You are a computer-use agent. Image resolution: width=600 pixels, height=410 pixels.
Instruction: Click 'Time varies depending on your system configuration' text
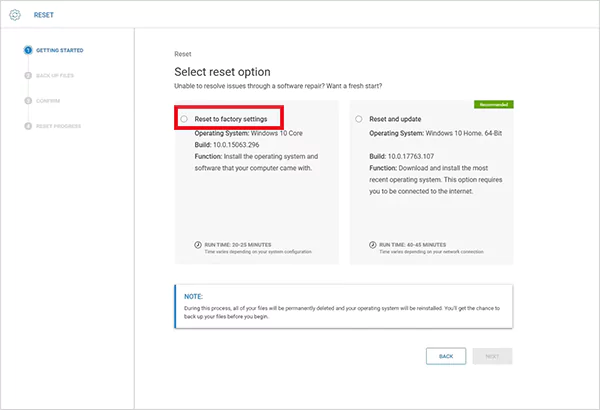[x=258, y=252]
